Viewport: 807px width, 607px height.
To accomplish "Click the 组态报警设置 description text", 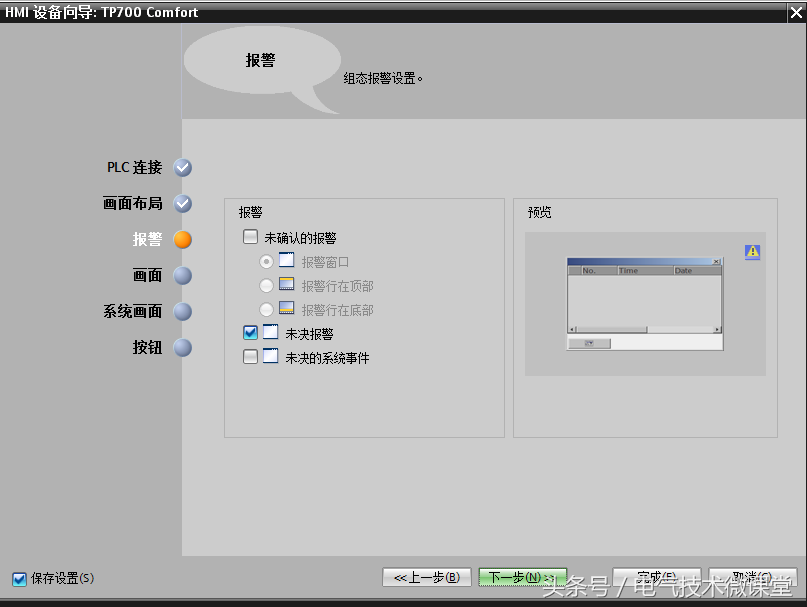I will (x=383, y=79).
